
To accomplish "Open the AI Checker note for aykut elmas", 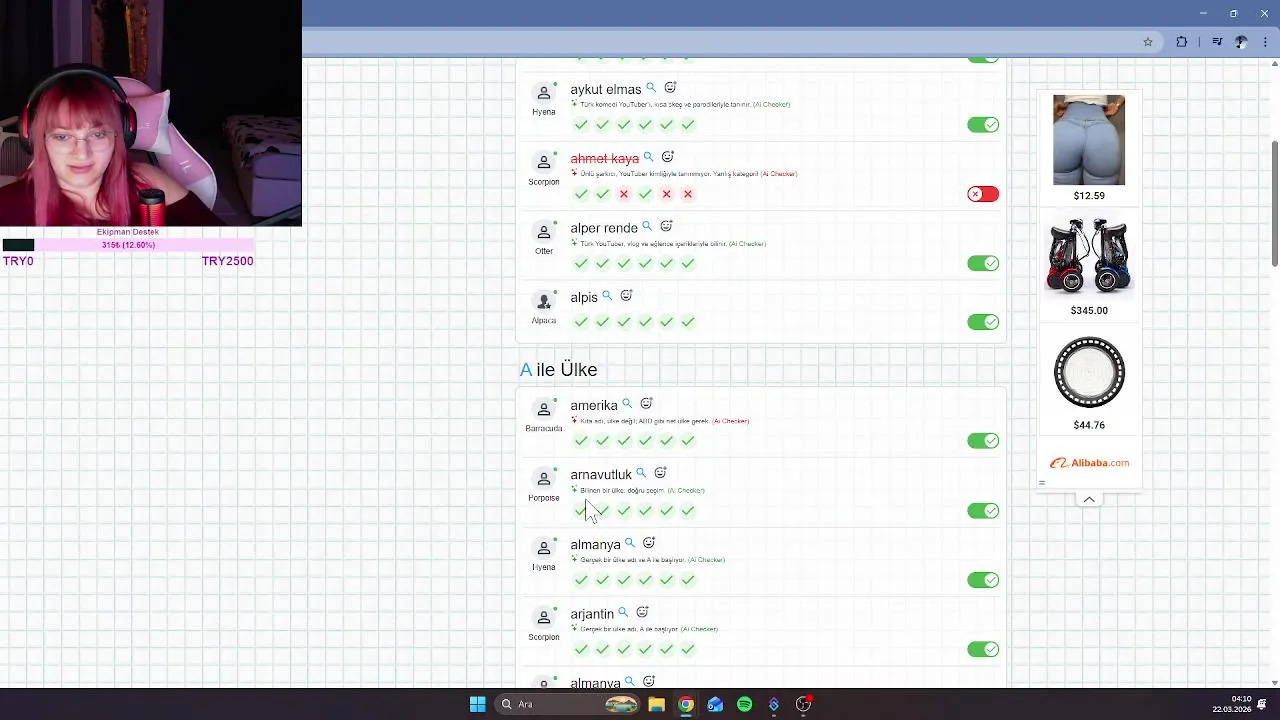I will click(x=770, y=104).
